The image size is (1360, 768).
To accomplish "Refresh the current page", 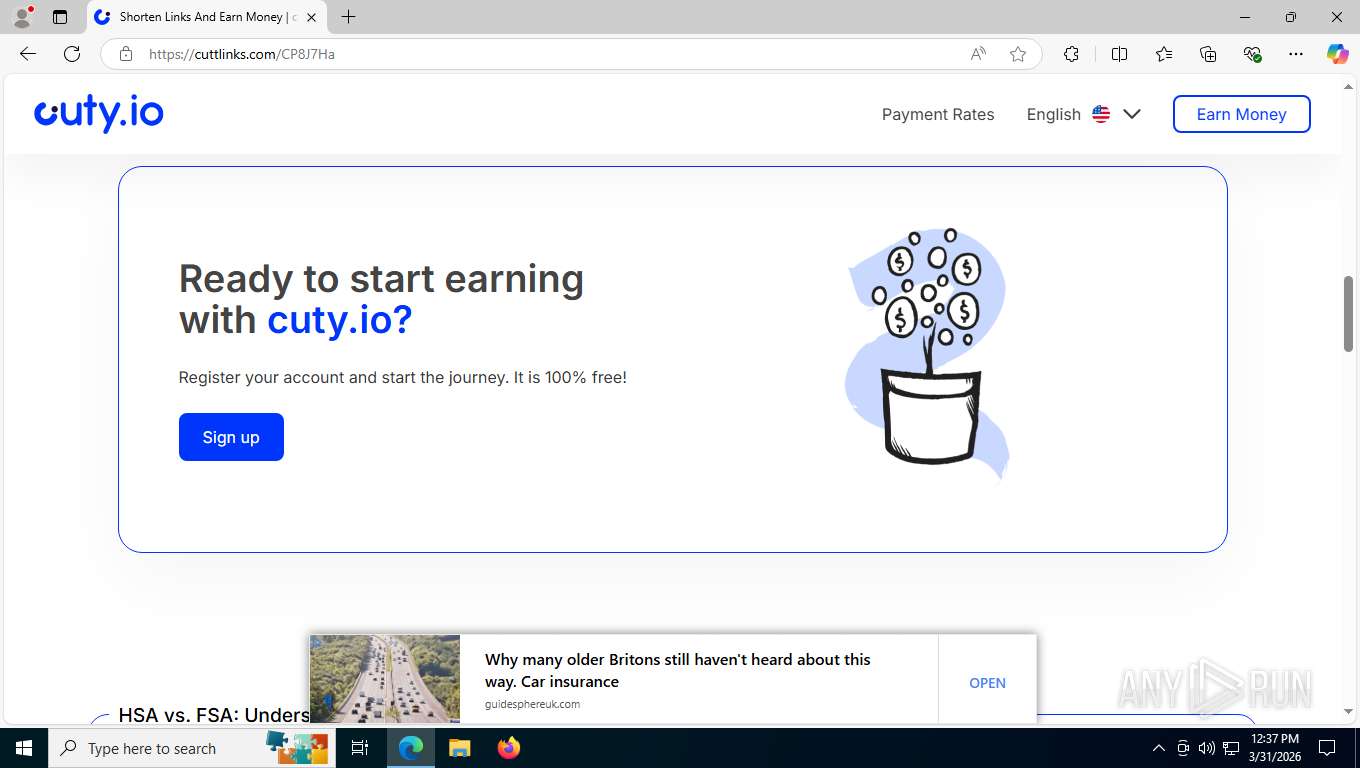I will [72, 54].
